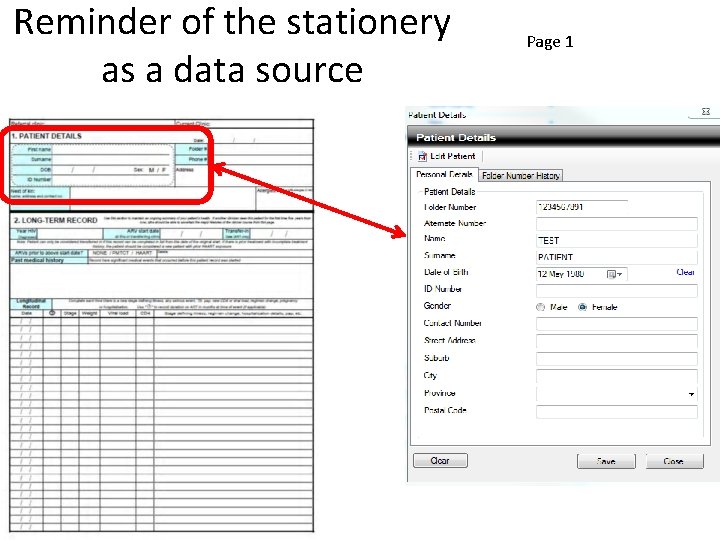
Task: Click the Folder Number input field
Action: click(x=582, y=207)
